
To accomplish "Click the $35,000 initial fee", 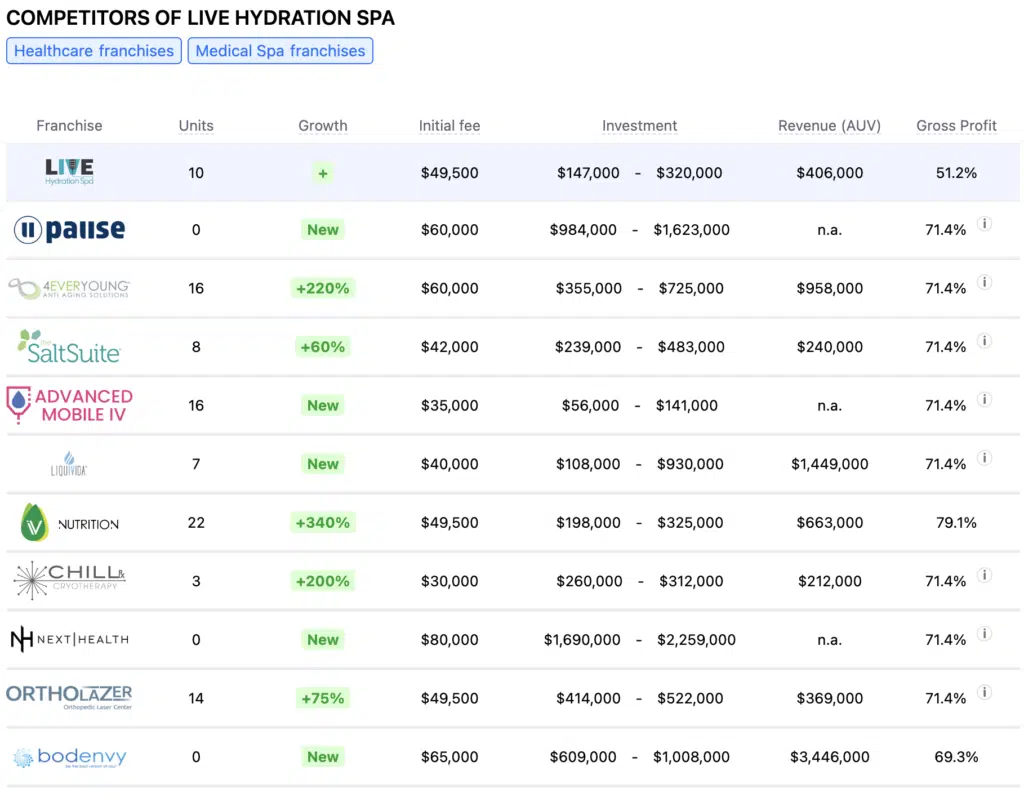I will coord(449,406).
